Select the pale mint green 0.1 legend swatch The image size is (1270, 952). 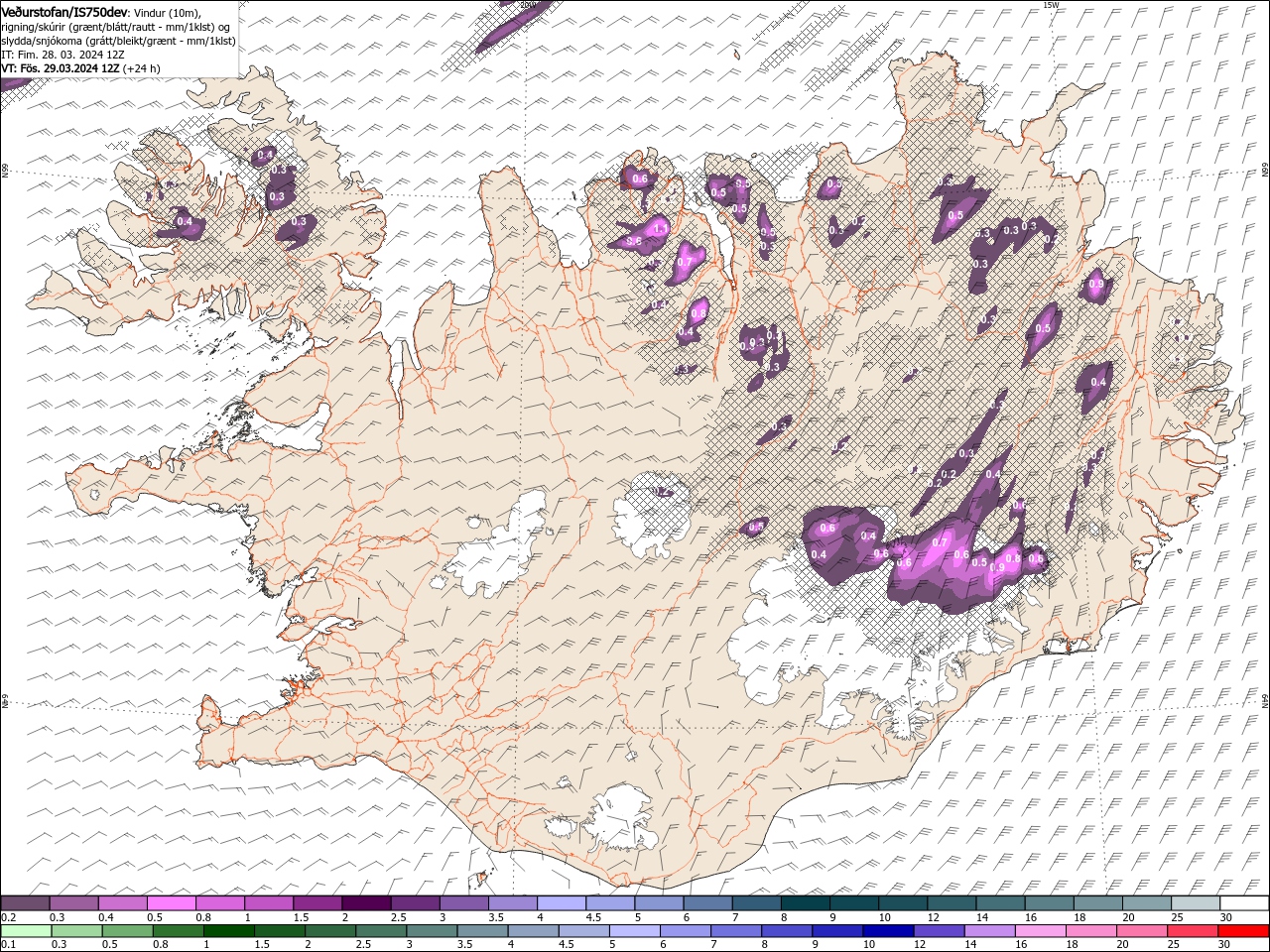pos(26,931)
